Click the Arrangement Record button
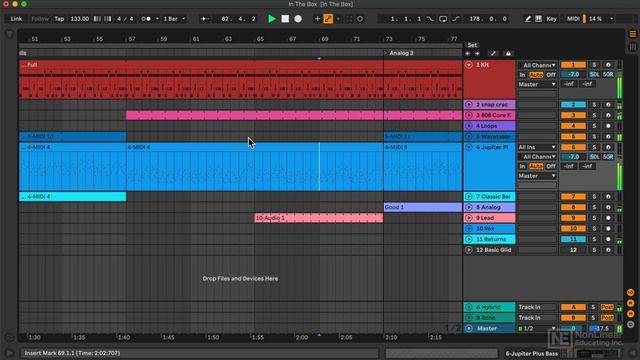Image resolution: width=640 pixels, height=360 pixels. (x=298, y=19)
